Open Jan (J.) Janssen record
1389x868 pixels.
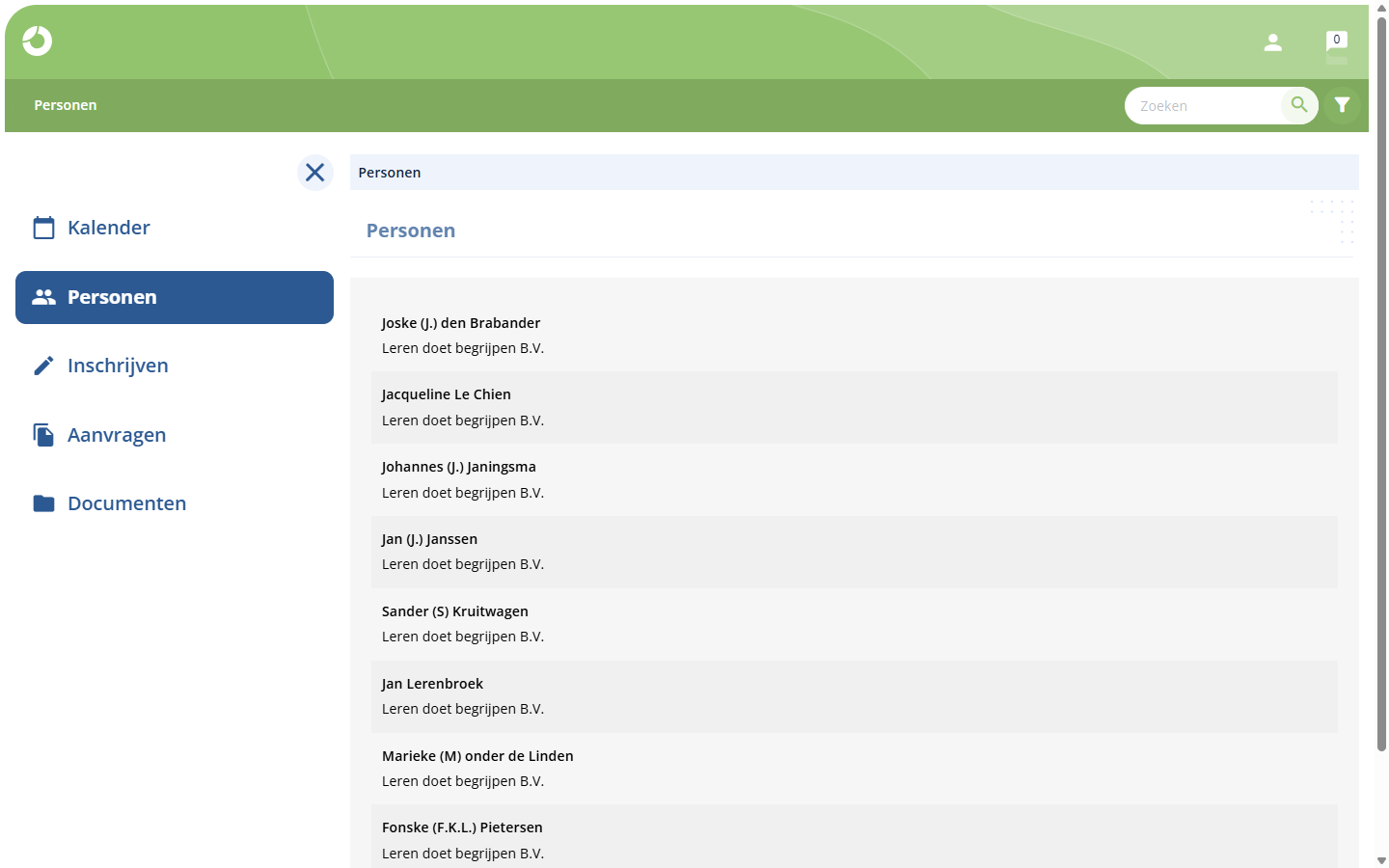click(855, 552)
